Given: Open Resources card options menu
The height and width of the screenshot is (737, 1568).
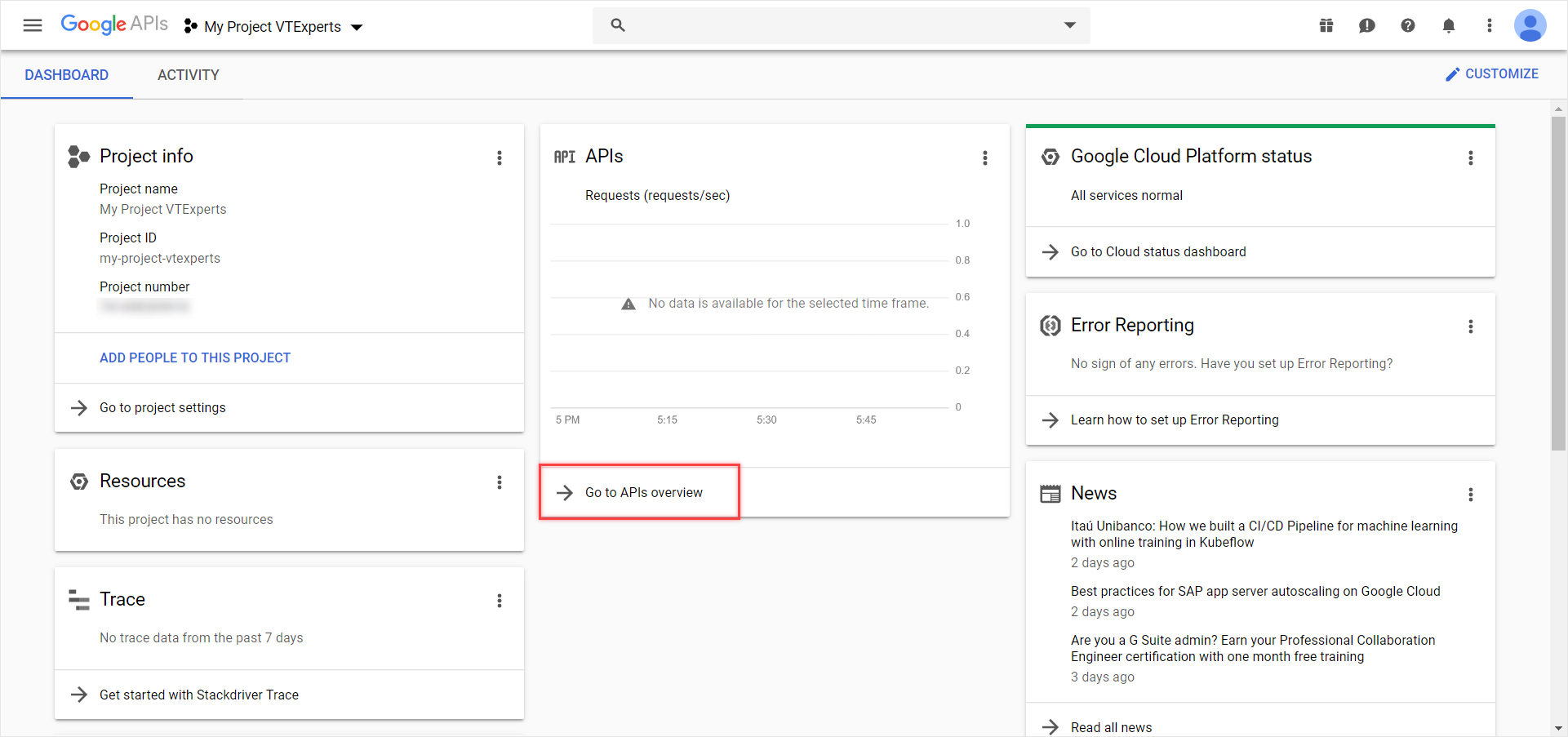Looking at the screenshot, I should click(500, 482).
